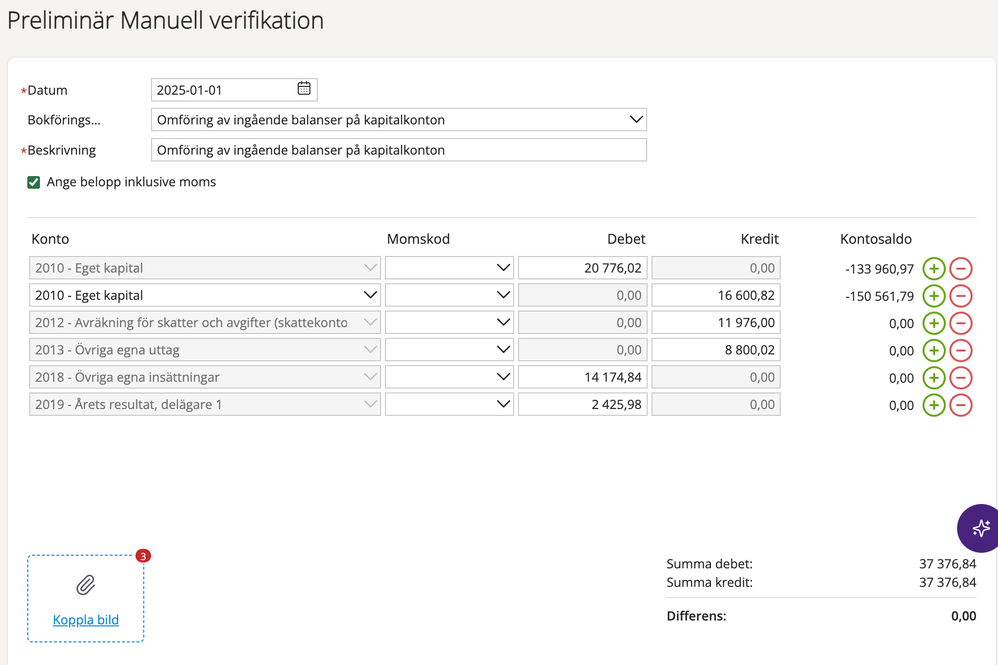Viewport: 998px width, 665px height.
Task: Delete the 2013 Övriga egna uttag row
Action: 960,350
